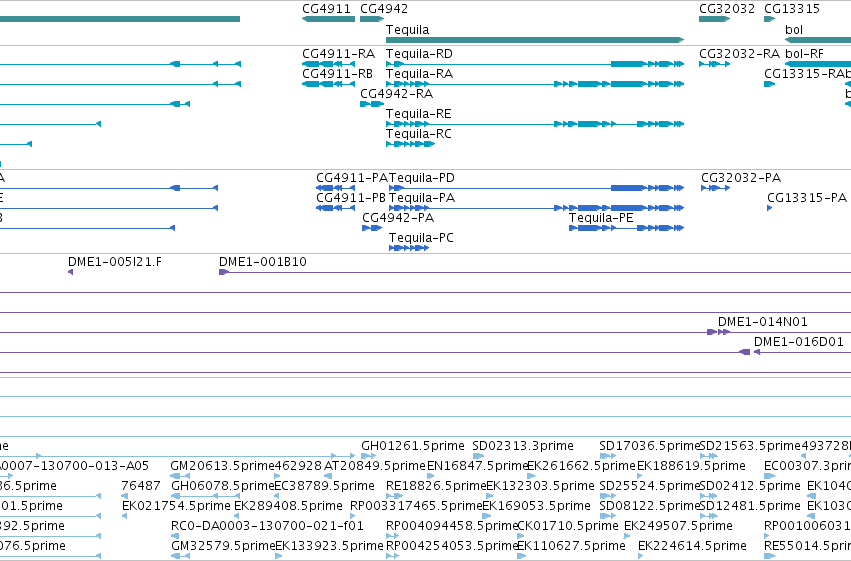851x561 pixels.
Task: Select the CG4911 gene bar
Action: click(328, 19)
